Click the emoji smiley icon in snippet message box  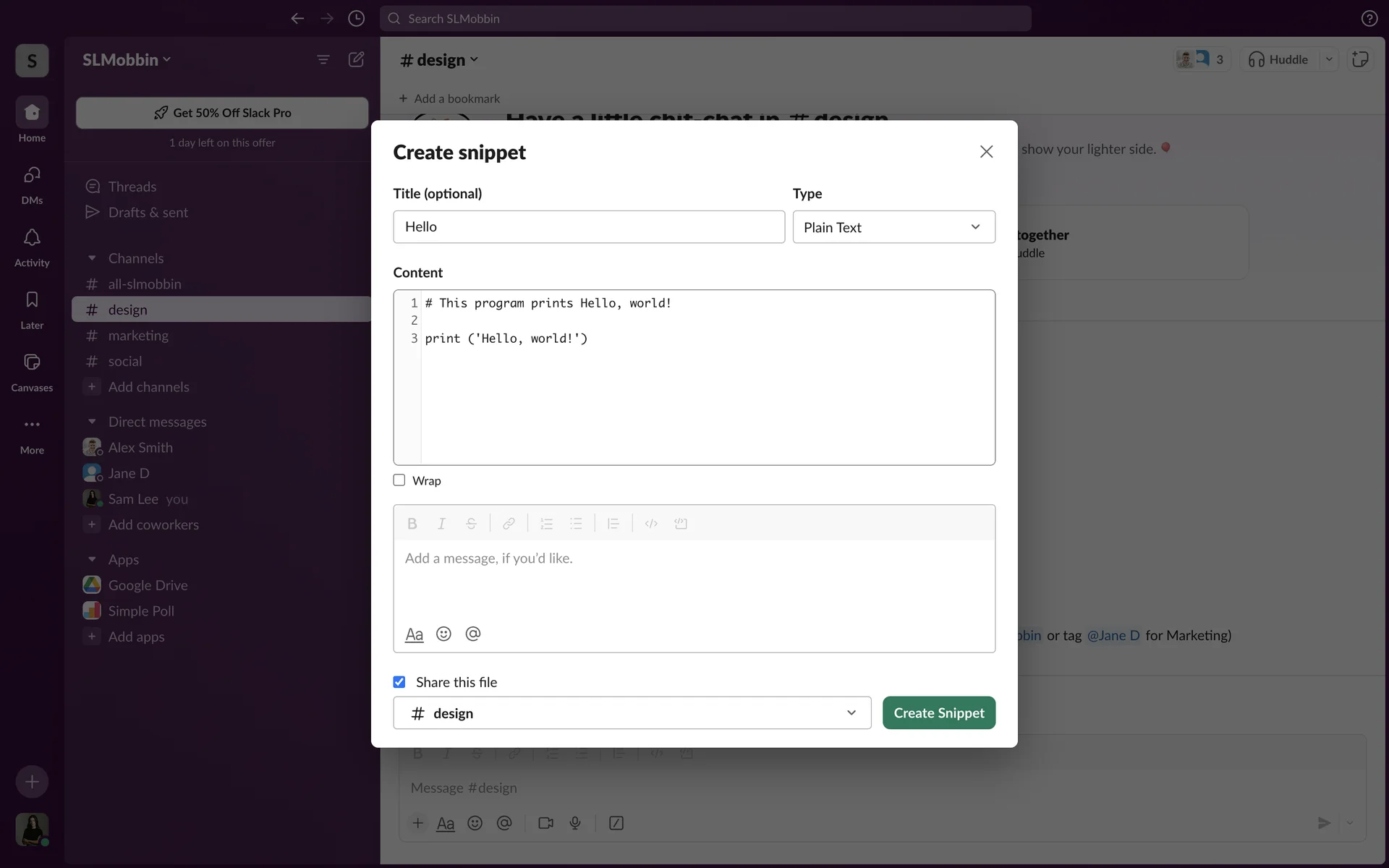click(443, 634)
